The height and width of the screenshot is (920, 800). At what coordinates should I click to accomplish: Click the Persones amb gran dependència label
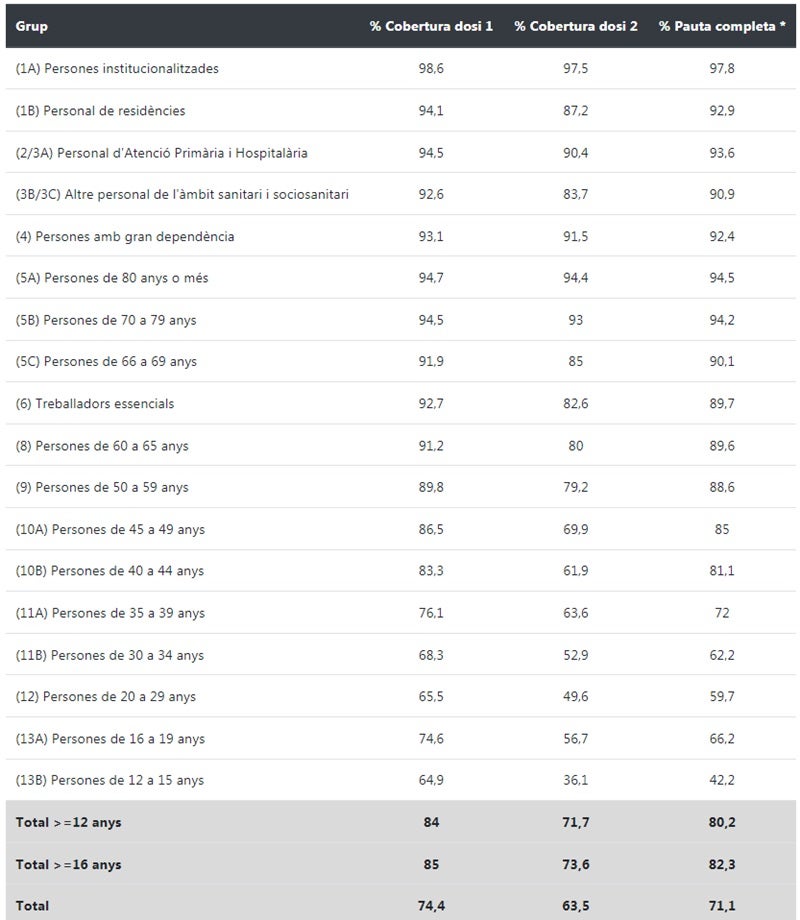click(125, 237)
